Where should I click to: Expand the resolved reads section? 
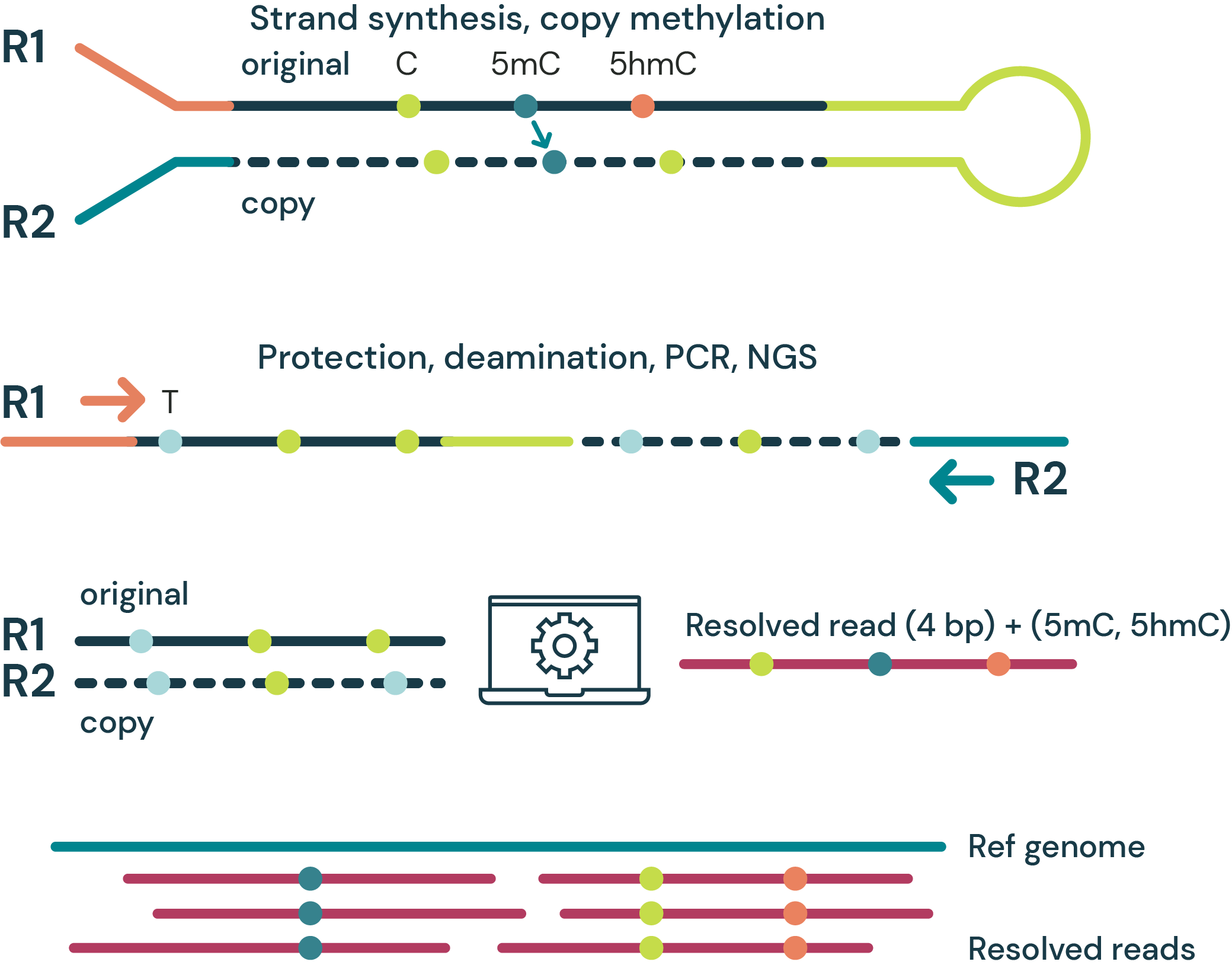pos(1078,943)
